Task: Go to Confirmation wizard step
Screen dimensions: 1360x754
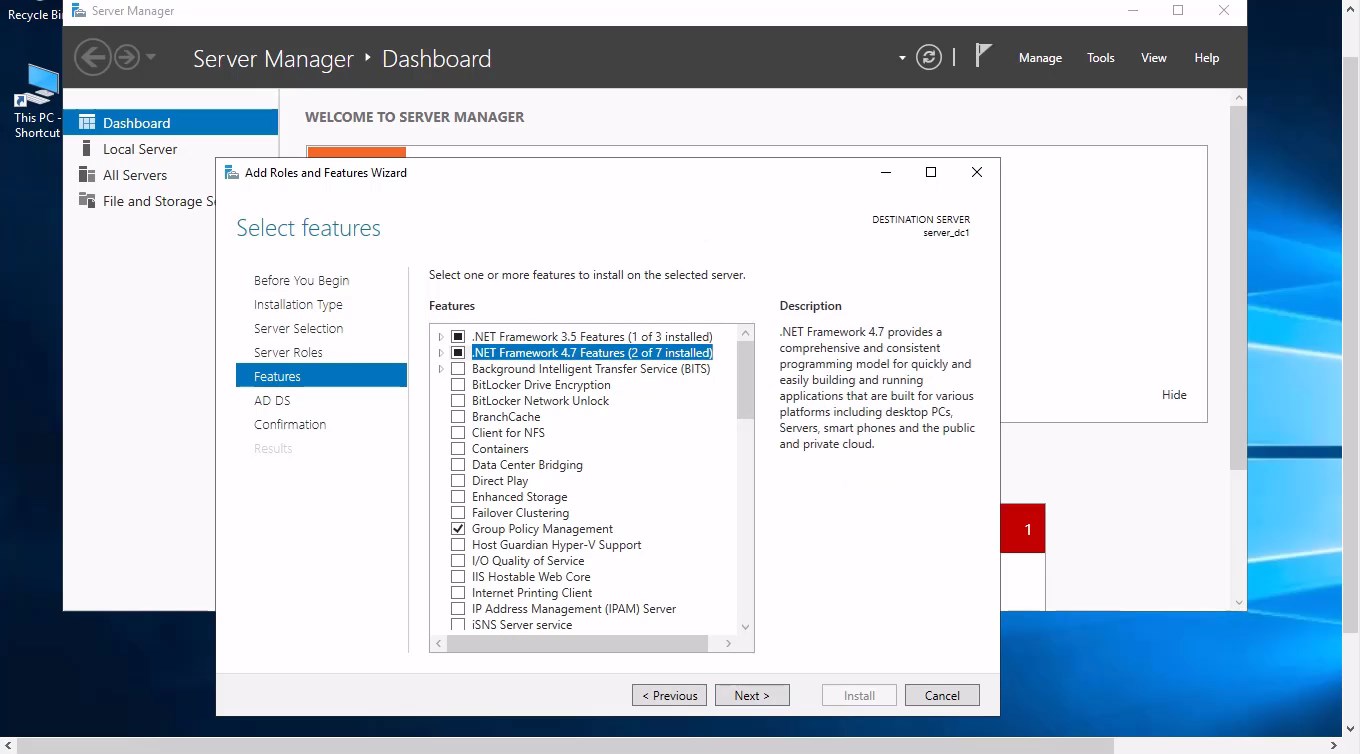Action: point(290,425)
